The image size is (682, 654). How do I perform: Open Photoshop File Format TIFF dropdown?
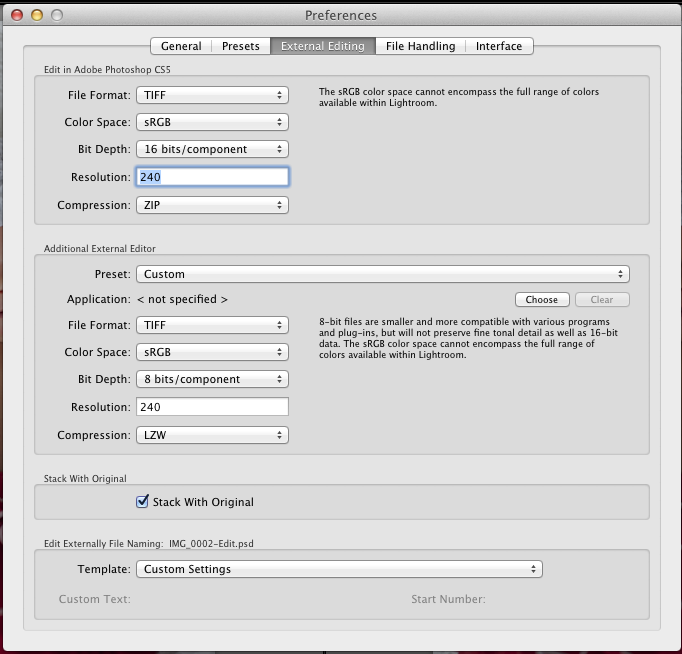click(x=211, y=95)
